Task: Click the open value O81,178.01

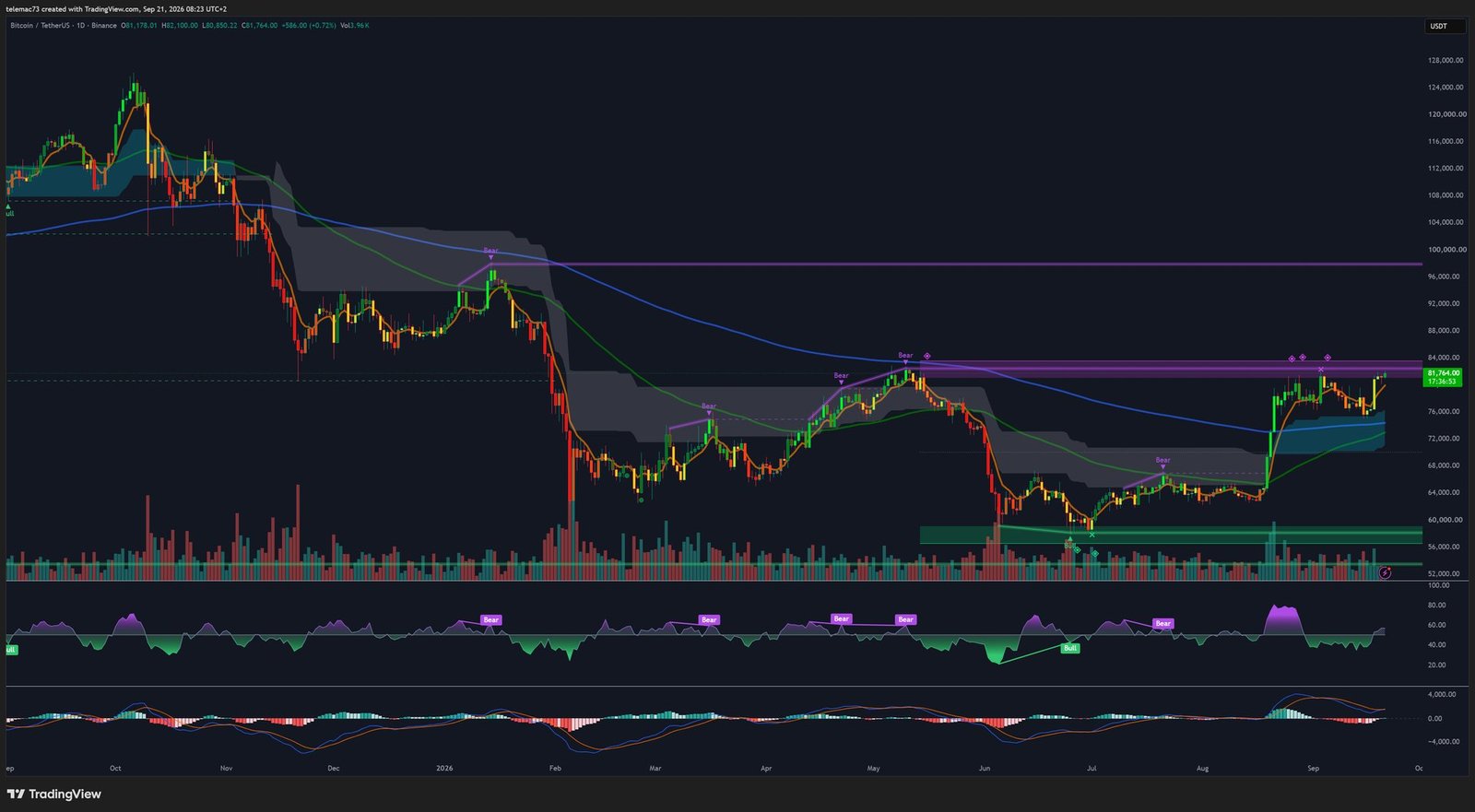Action: click(x=139, y=26)
